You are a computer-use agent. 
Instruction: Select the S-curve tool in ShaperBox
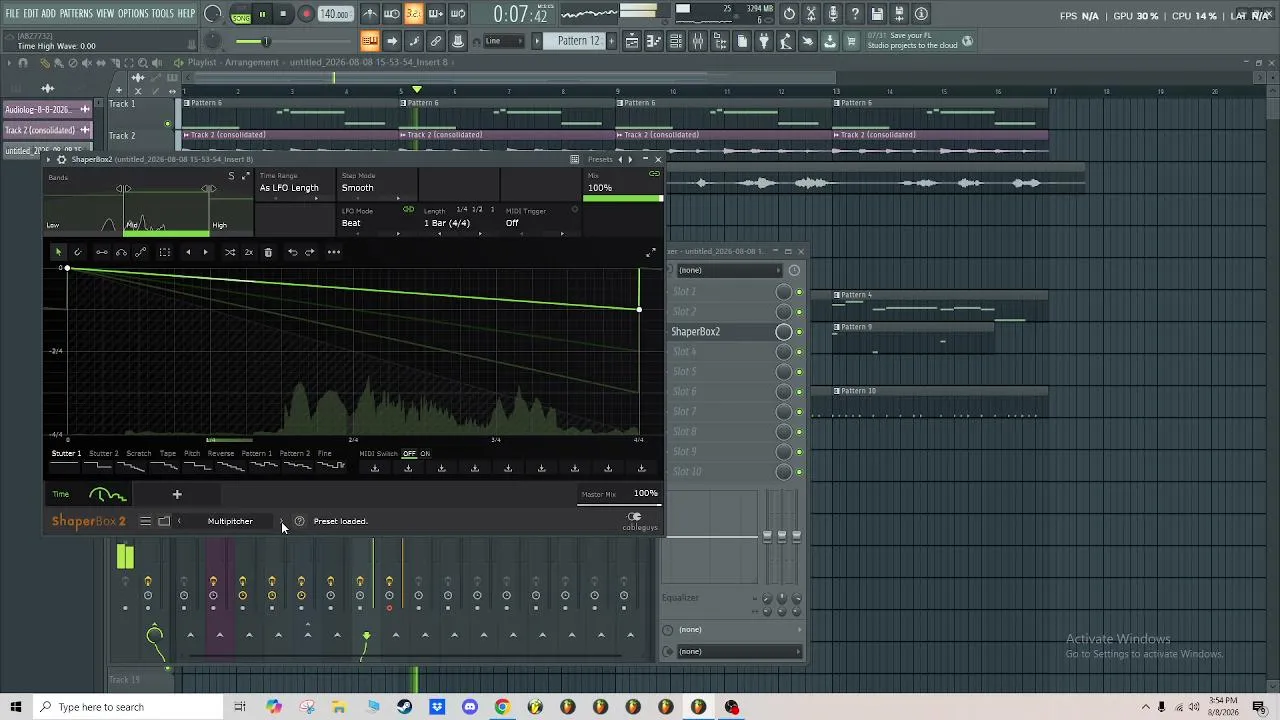tap(140, 252)
